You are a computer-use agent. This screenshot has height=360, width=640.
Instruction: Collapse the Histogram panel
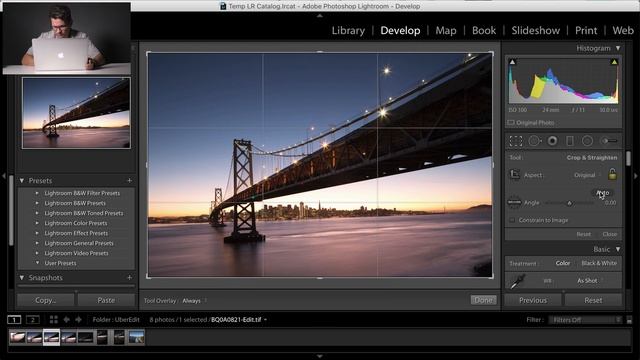618,48
